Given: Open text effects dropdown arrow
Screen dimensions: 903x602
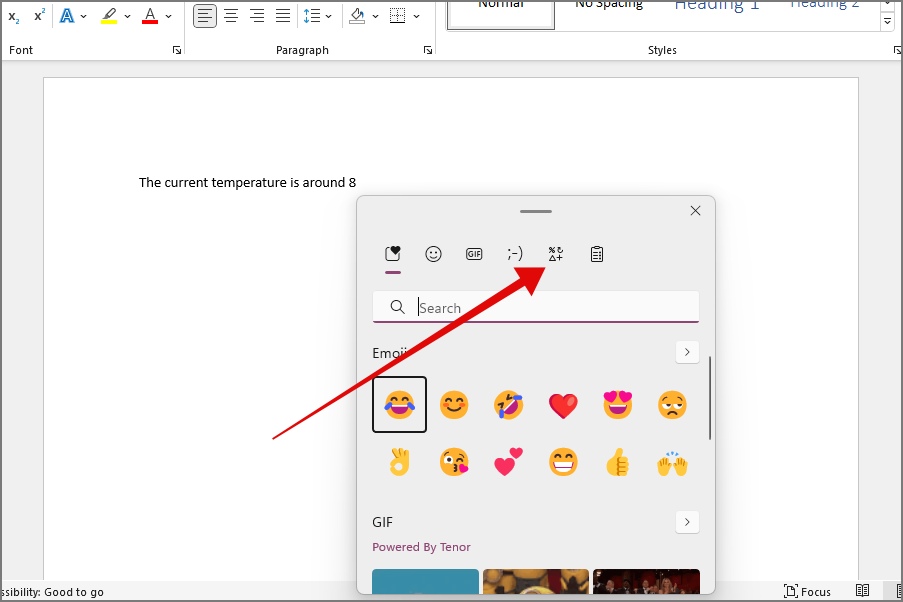Looking at the screenshot, I should pos(84,16).
